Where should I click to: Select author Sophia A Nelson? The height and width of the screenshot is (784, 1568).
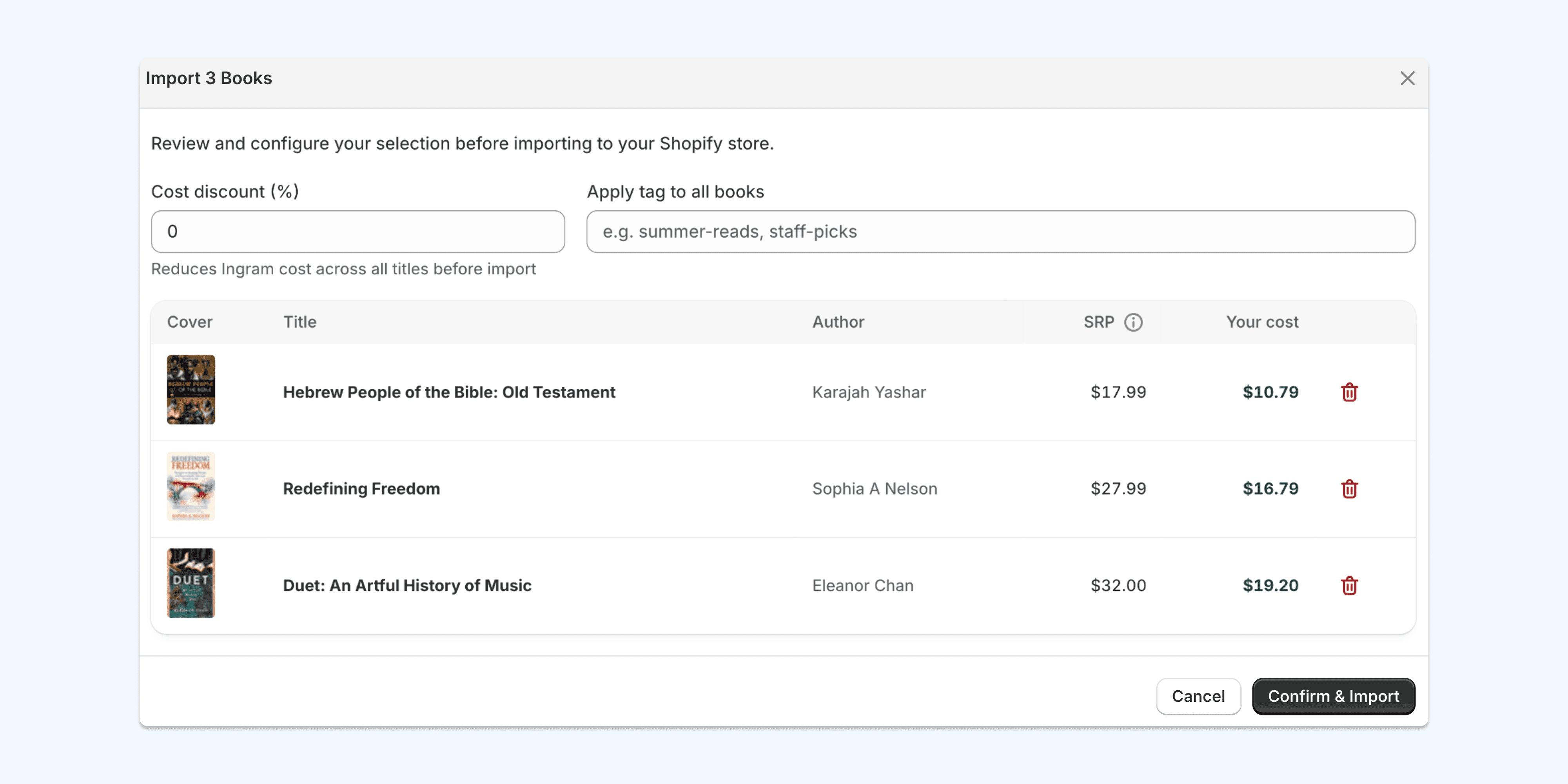875,489
